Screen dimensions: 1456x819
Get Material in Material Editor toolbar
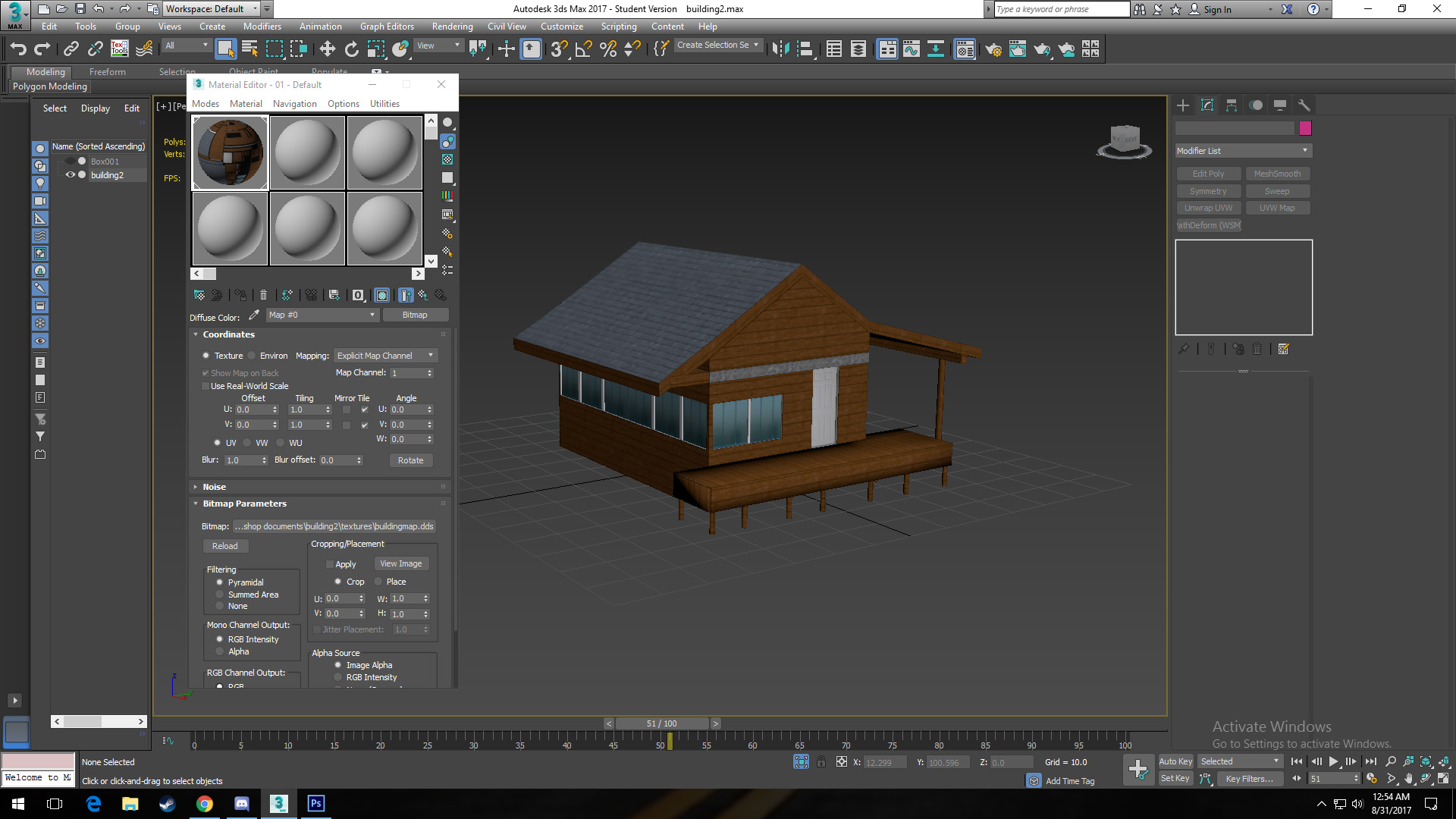coord(199,295)
